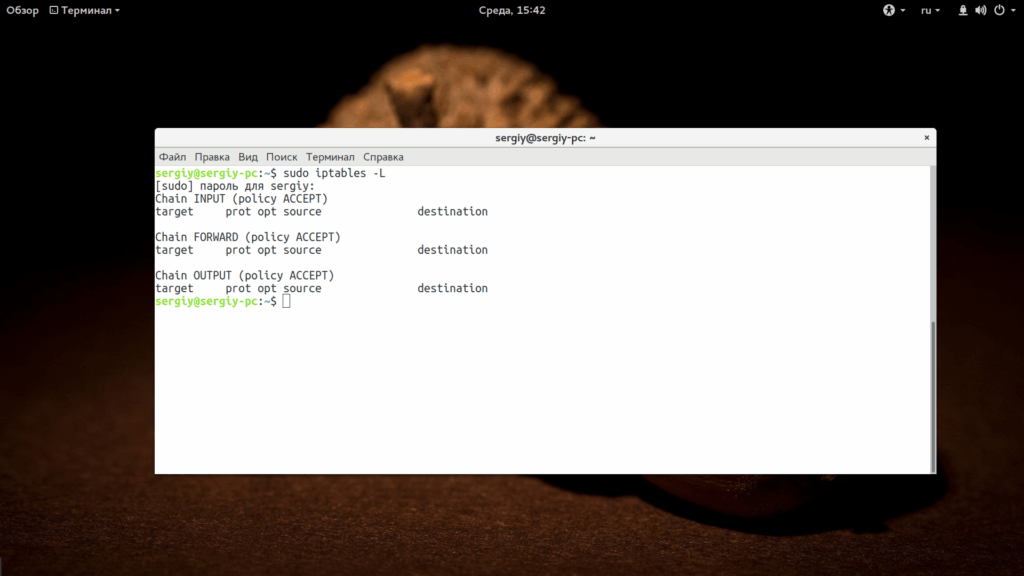Viewport: 1024px width, 576px height.
Task: Expand the system menu arrow at far right
Action: (x=1014, y=10)
